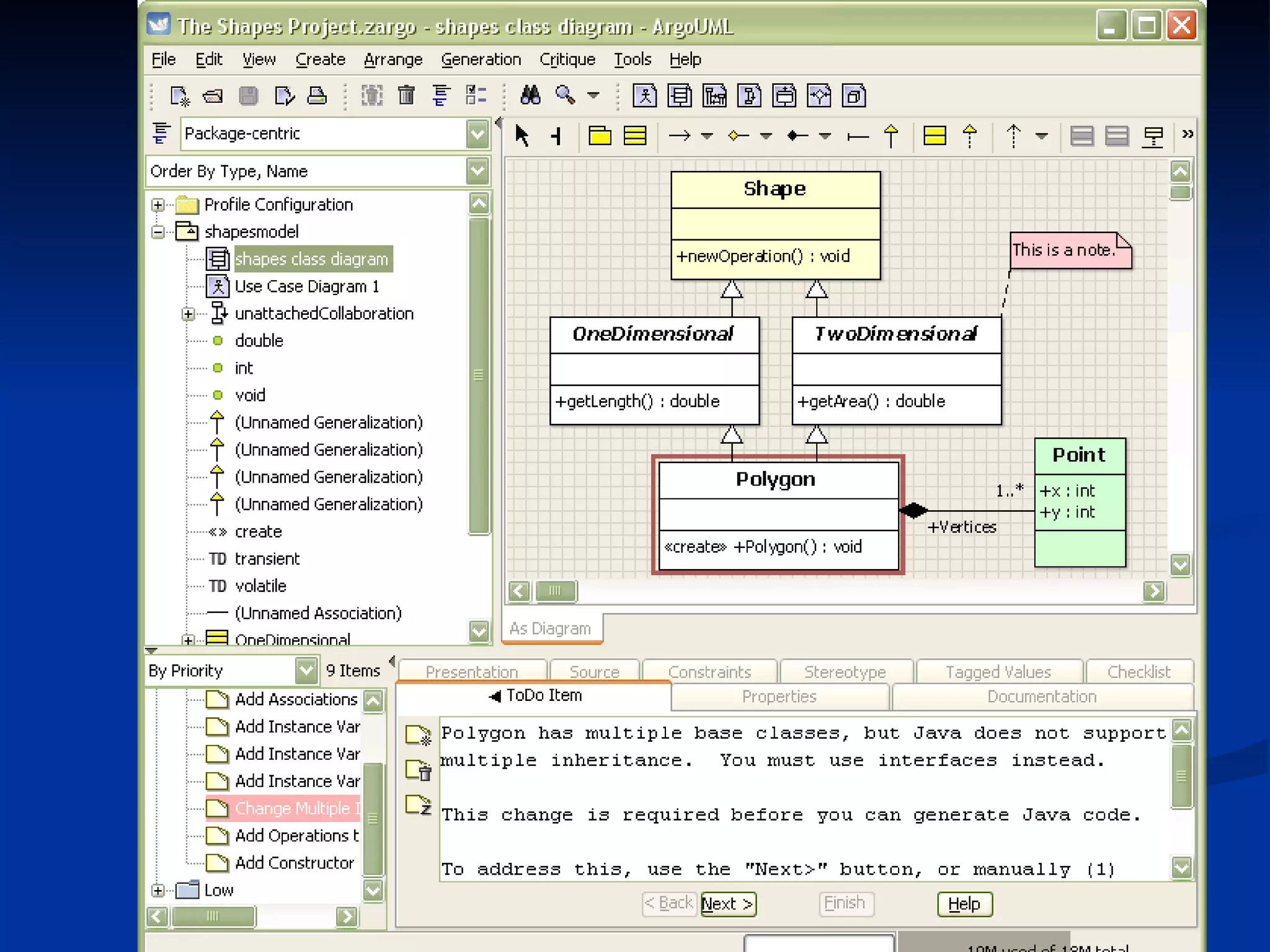Viewport: 1270px width, 952px height.
Task: Click the Zoom magnifier icon
Action: pyautogui.click(x=565, y=95)
